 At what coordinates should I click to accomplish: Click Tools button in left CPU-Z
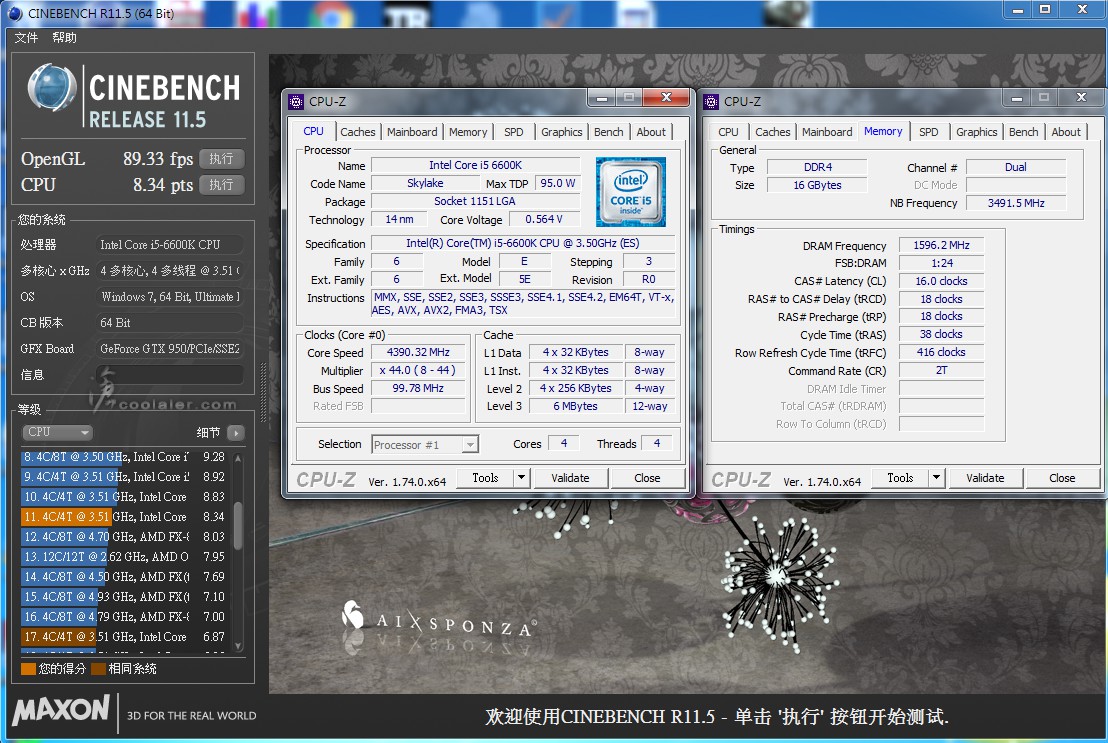[485, 478]
